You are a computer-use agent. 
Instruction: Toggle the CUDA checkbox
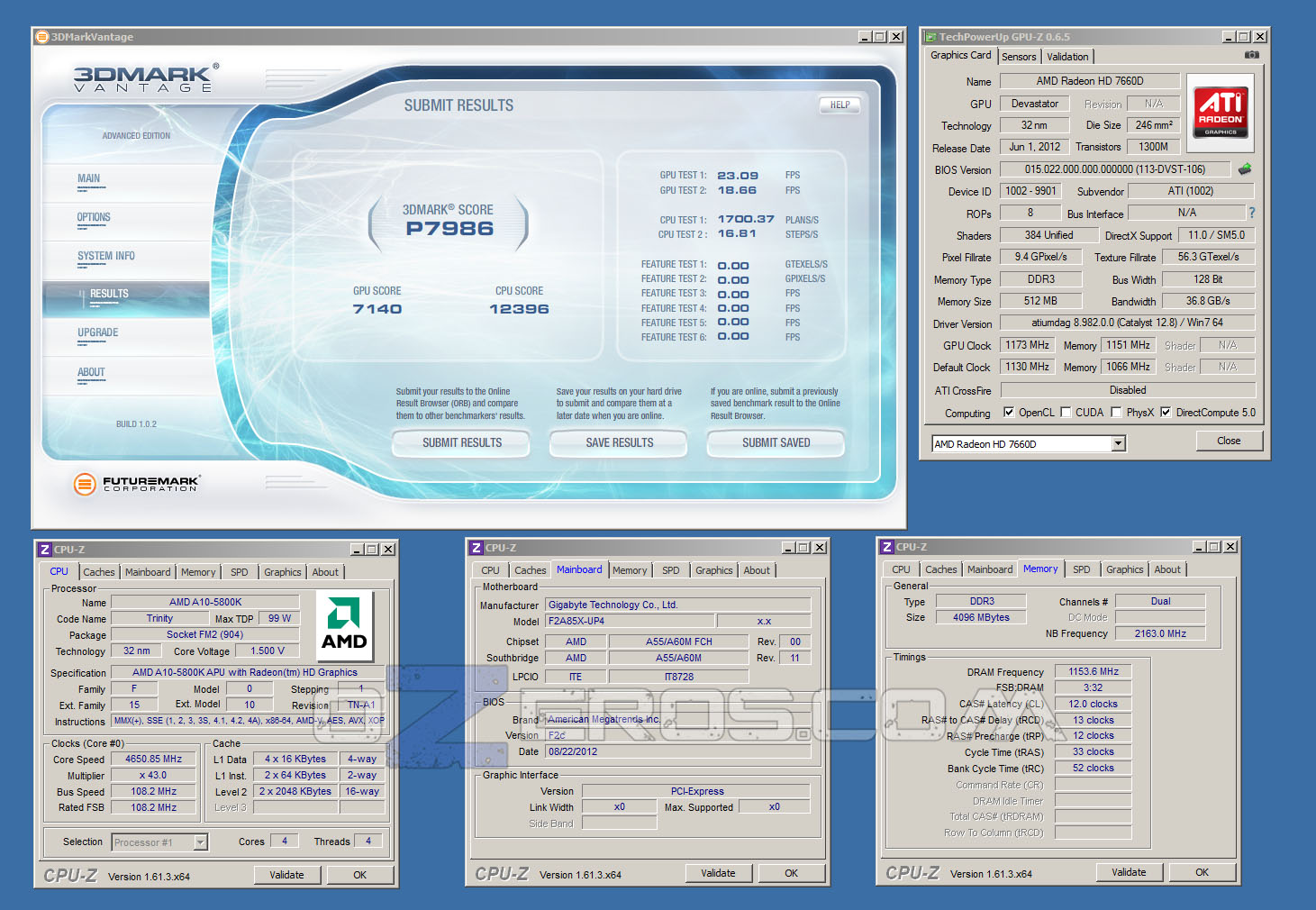click(1066, 413)
